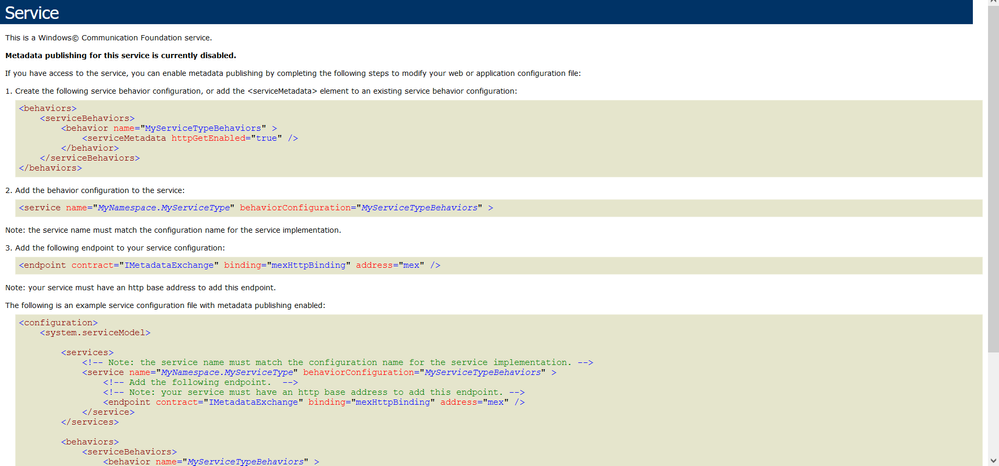Click <behavior name="MyServiceTypeBehaviors"> line in step 1 block

click(169, 127)
